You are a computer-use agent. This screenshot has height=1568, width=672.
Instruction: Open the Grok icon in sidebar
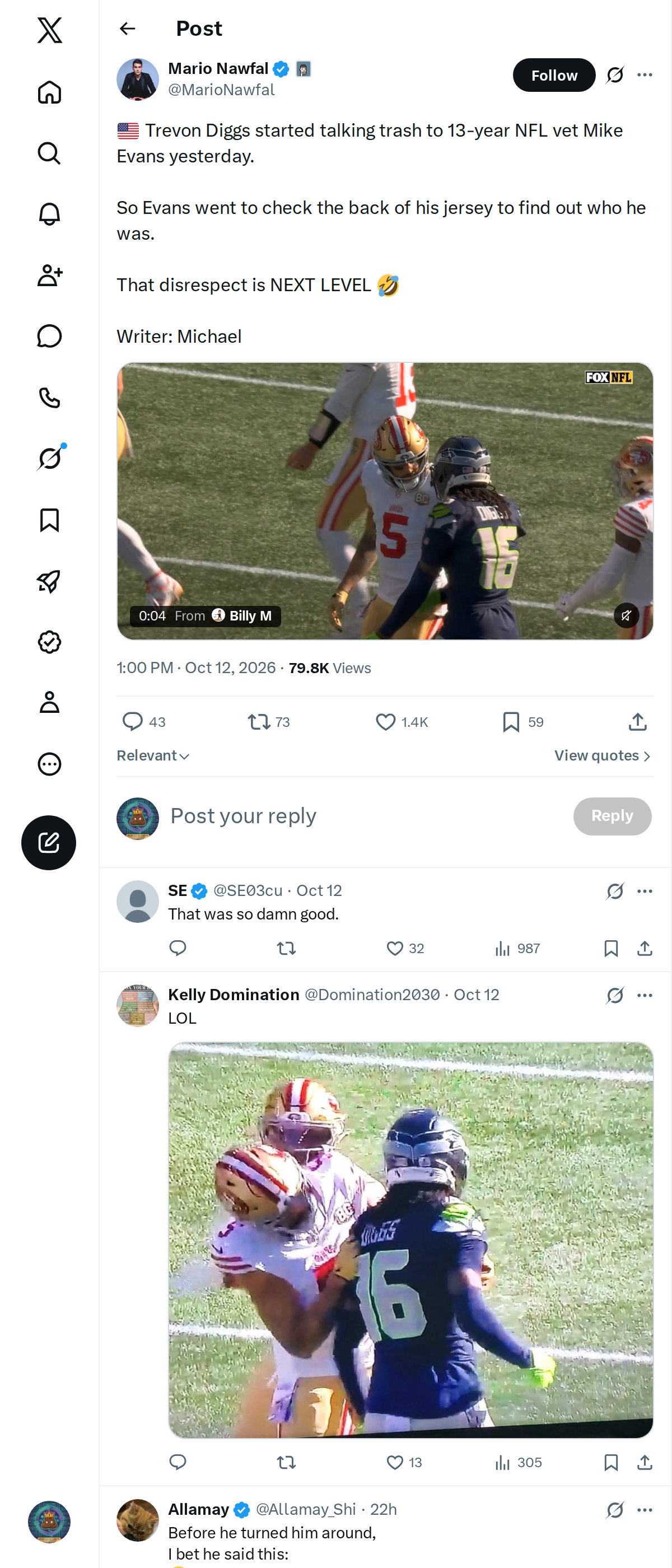click(x=49, y=458)
